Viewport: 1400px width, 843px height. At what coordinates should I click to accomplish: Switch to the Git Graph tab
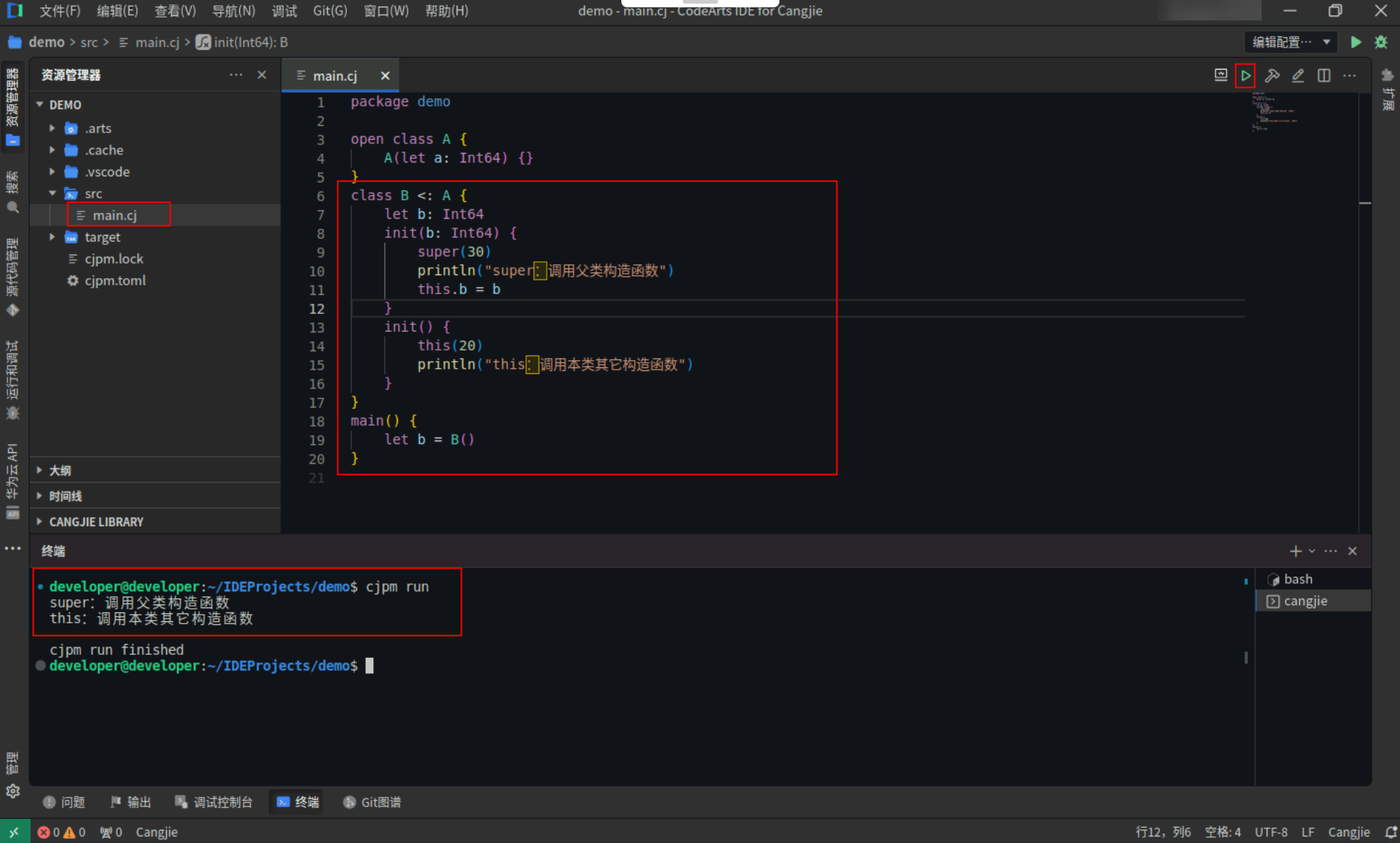[373, 802]
